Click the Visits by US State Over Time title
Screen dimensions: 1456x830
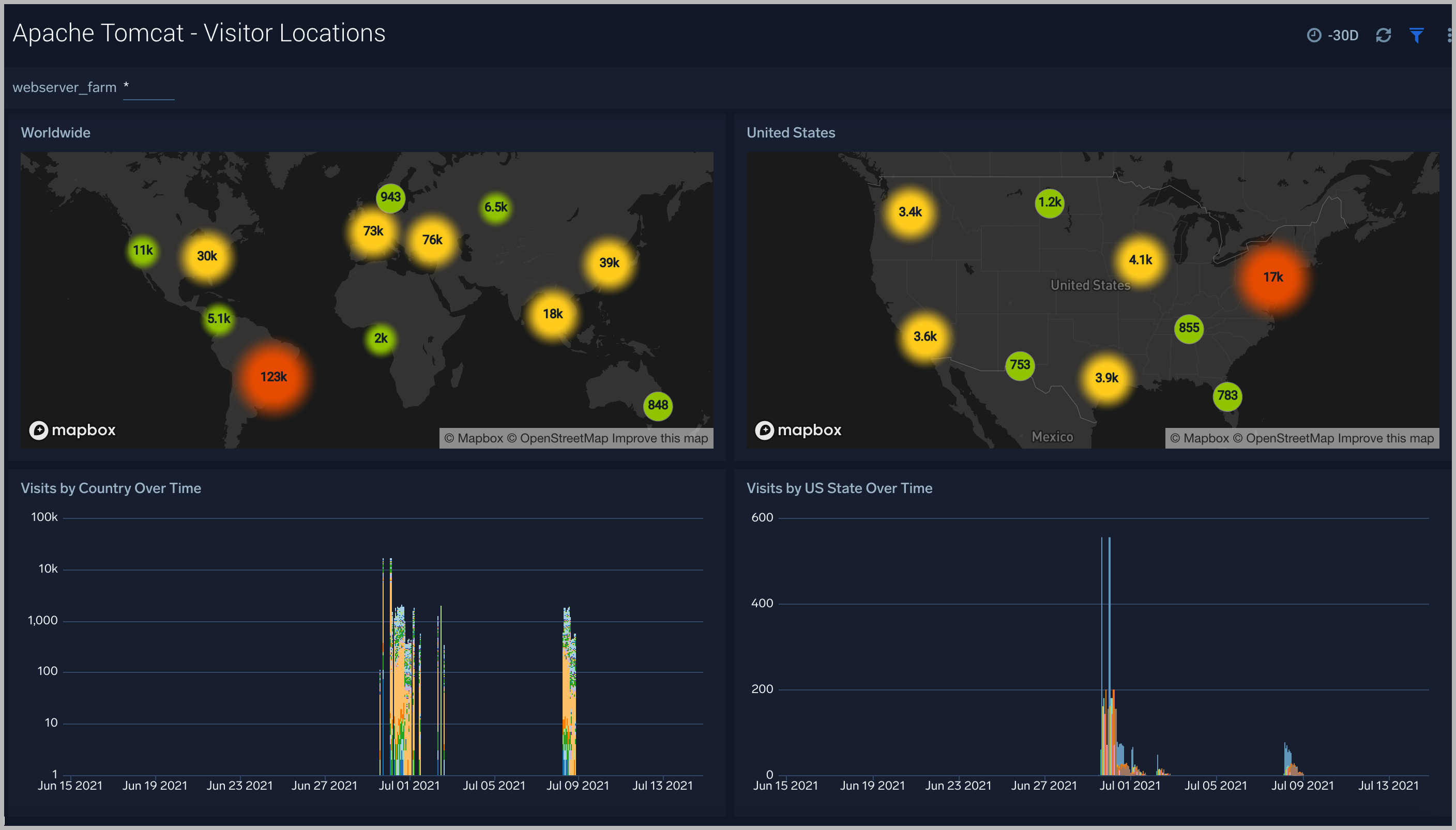tap(839, 488)
